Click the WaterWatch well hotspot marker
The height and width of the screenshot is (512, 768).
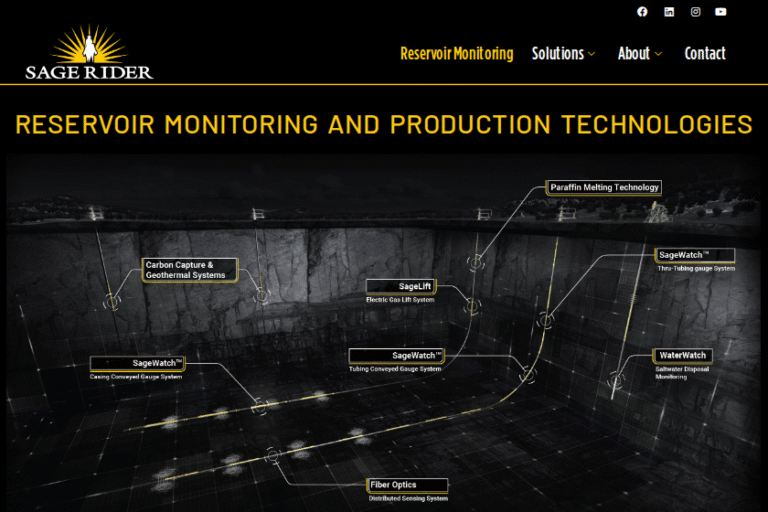[x=617, y=380]
